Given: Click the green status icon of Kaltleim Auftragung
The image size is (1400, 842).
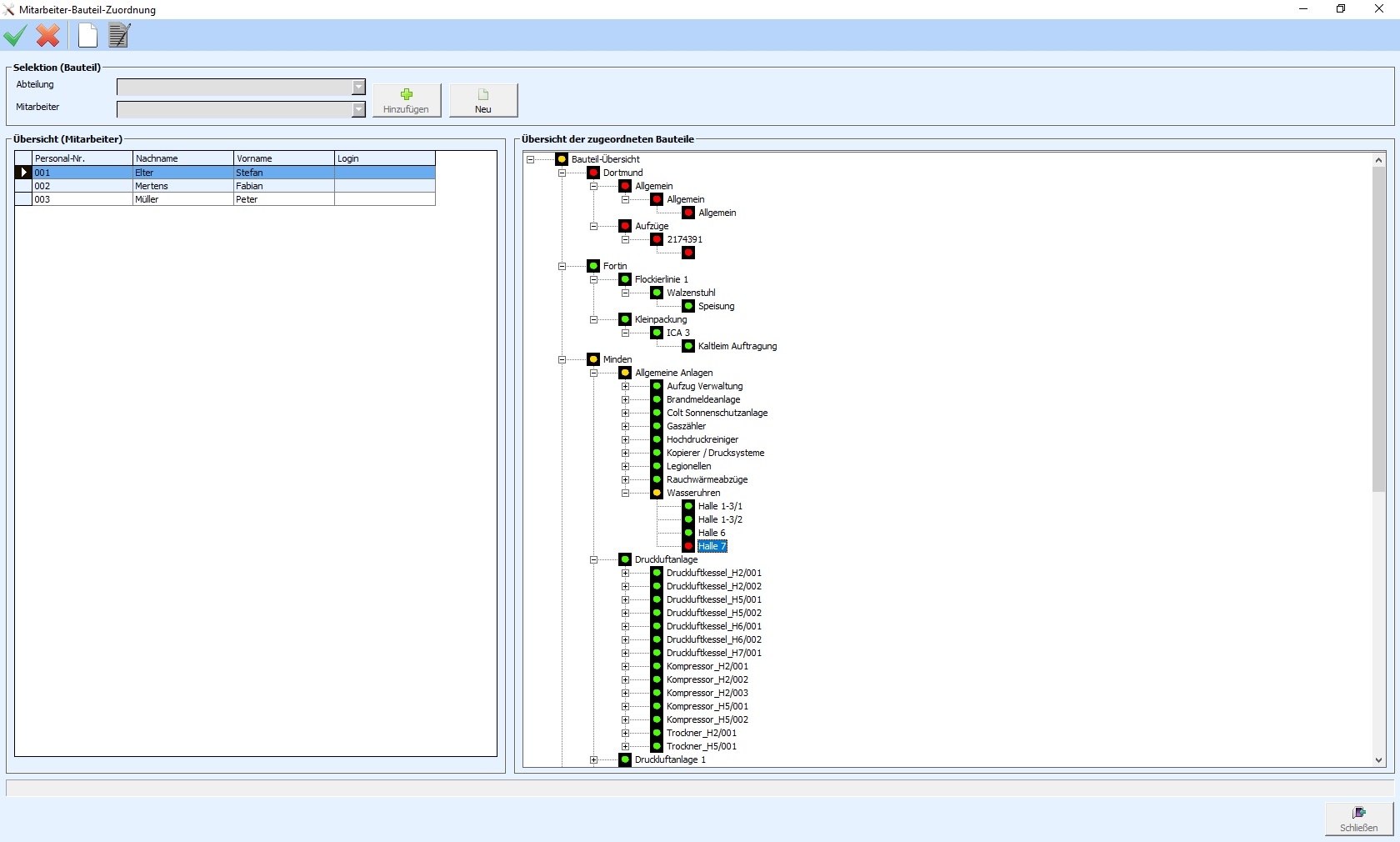Looking at the screenshot, I should (x=688, y=346).
